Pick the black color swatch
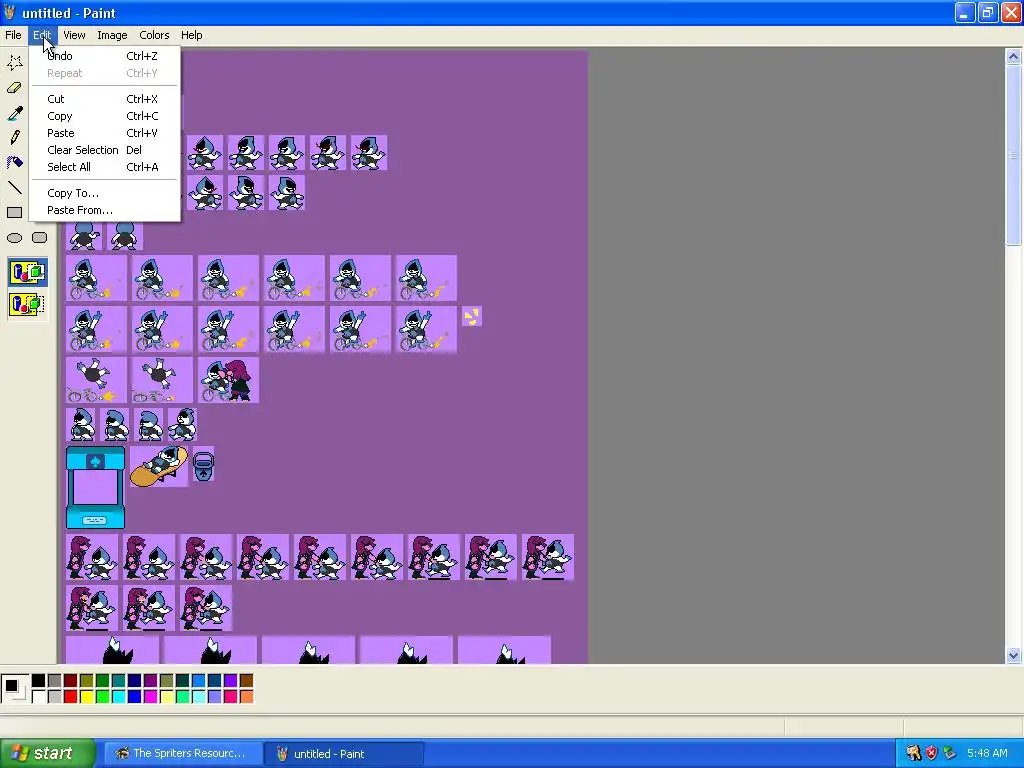The height and width of the screenshot is (768, 1024). (x=39, y=681)
